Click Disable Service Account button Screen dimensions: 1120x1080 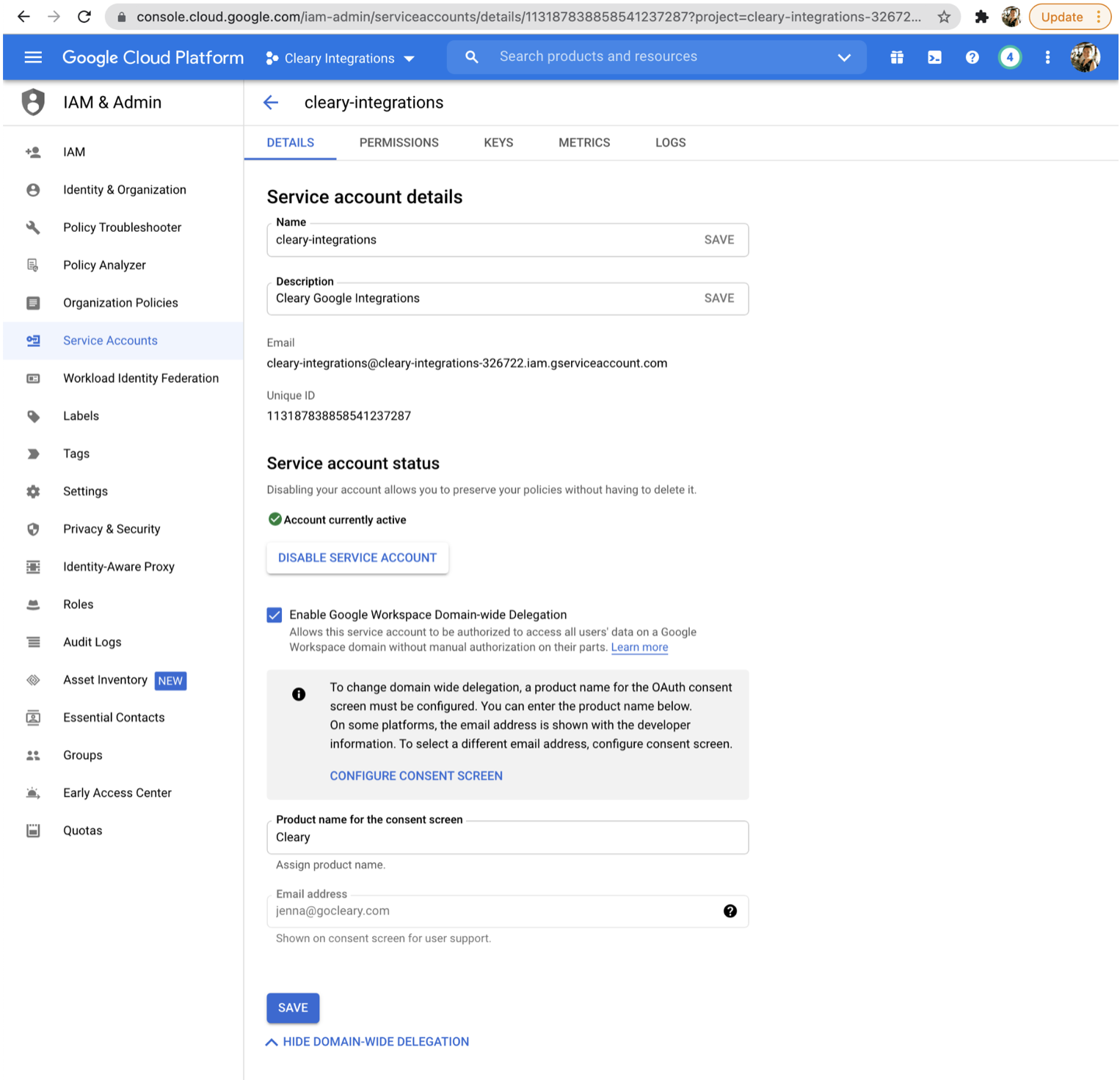pyautogui.click(x=357, y=558)
